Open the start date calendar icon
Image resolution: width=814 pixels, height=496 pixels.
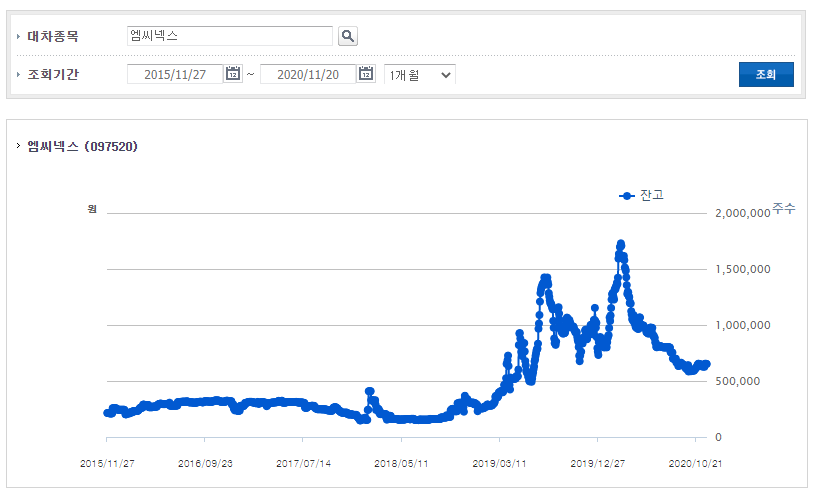[233, 74]
